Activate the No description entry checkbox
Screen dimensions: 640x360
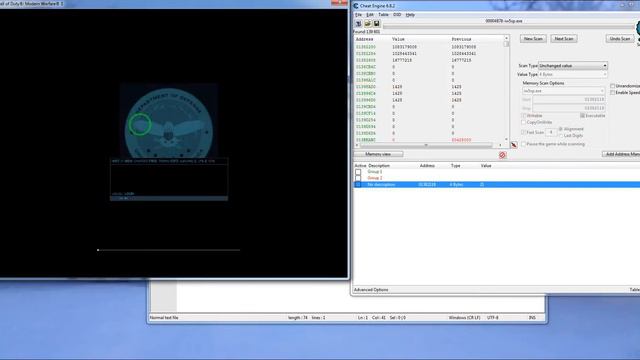click(x=358, y=185)
